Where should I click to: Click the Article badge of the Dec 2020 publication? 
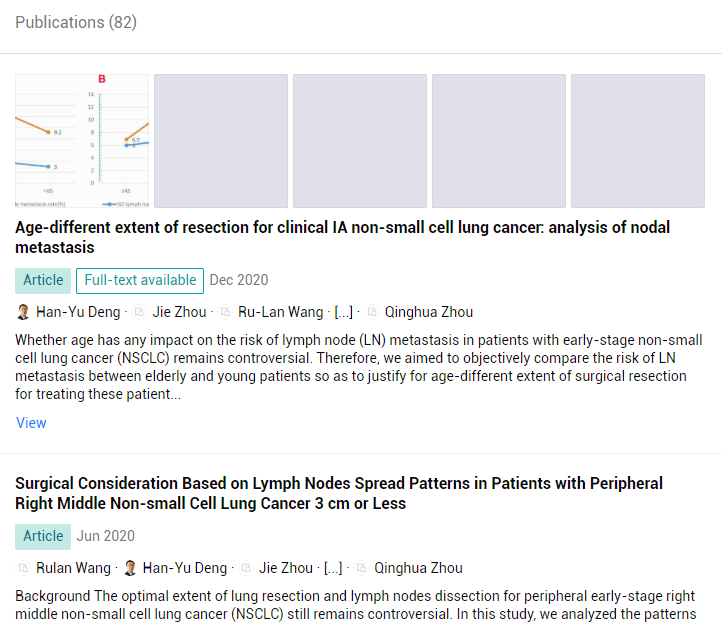click(43, 280)
